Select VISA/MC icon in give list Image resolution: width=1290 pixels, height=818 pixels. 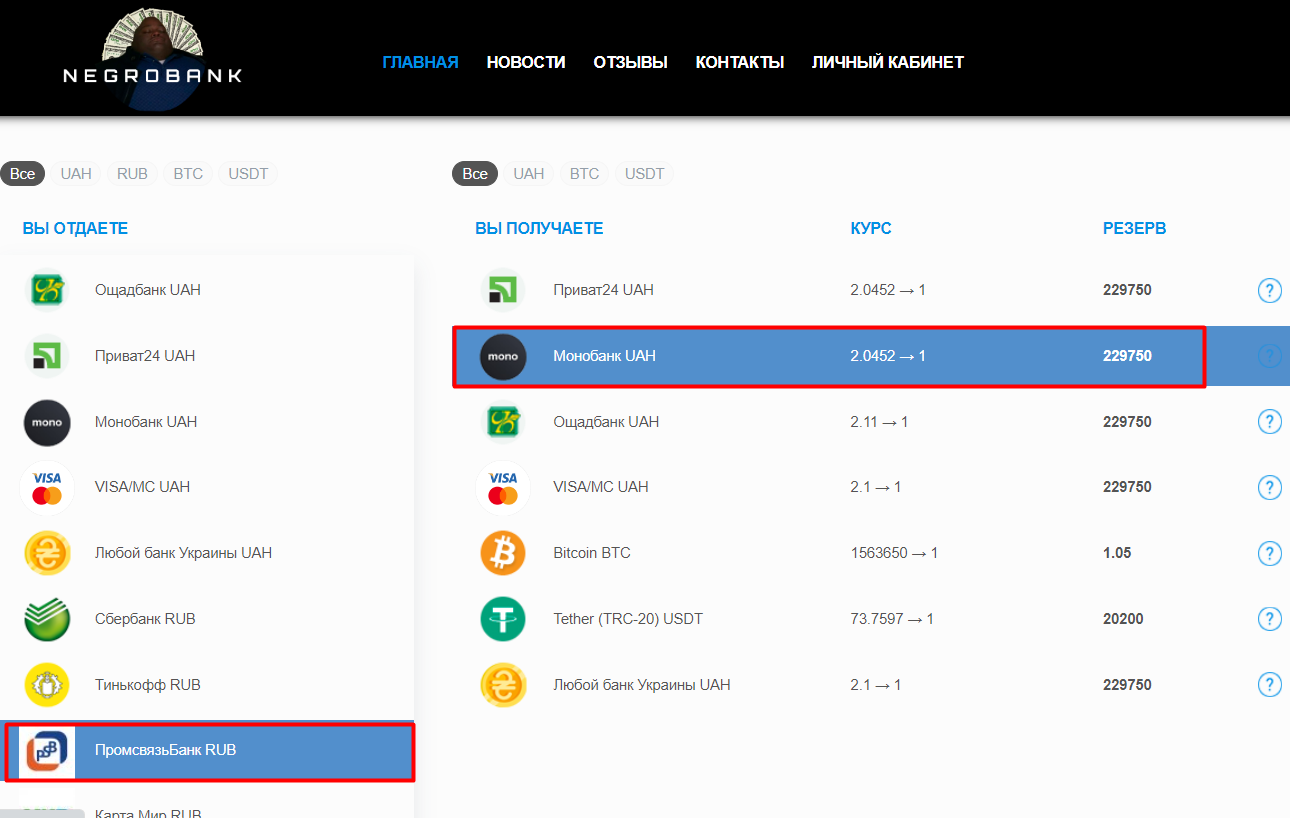(x=47, y=487)
